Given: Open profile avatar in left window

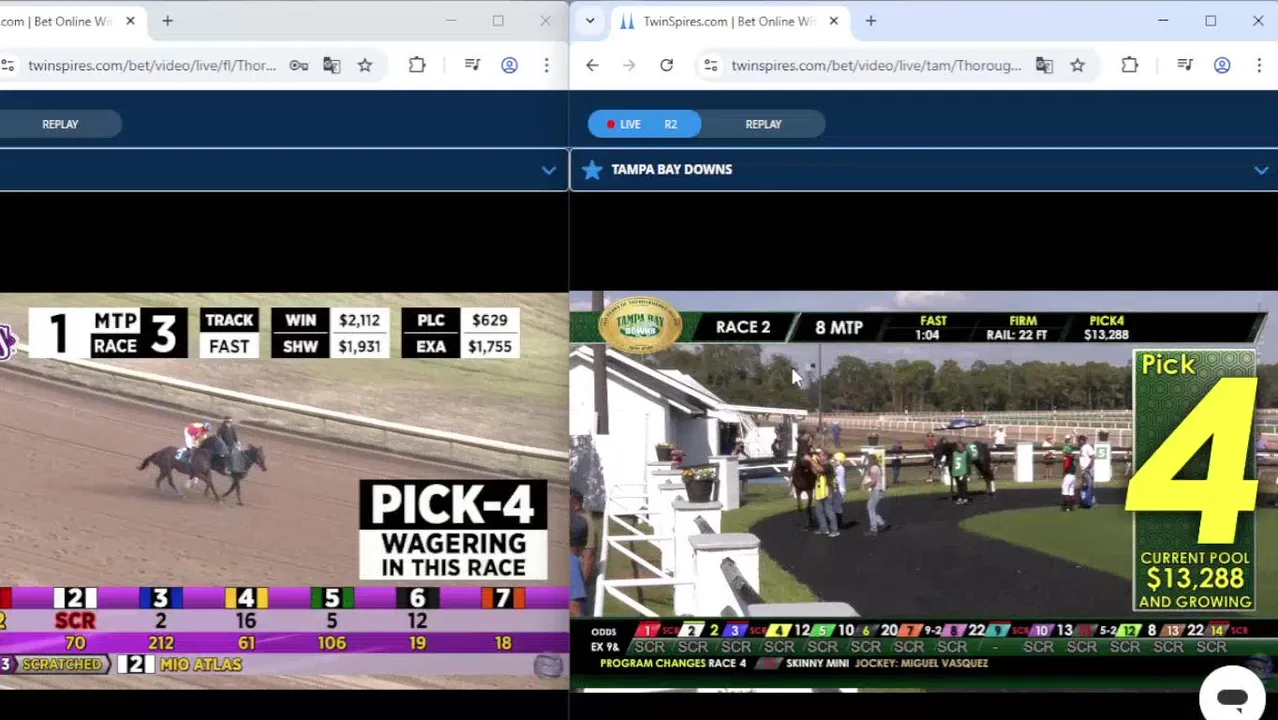Looking at the screenshot, I should pos(509,65).
